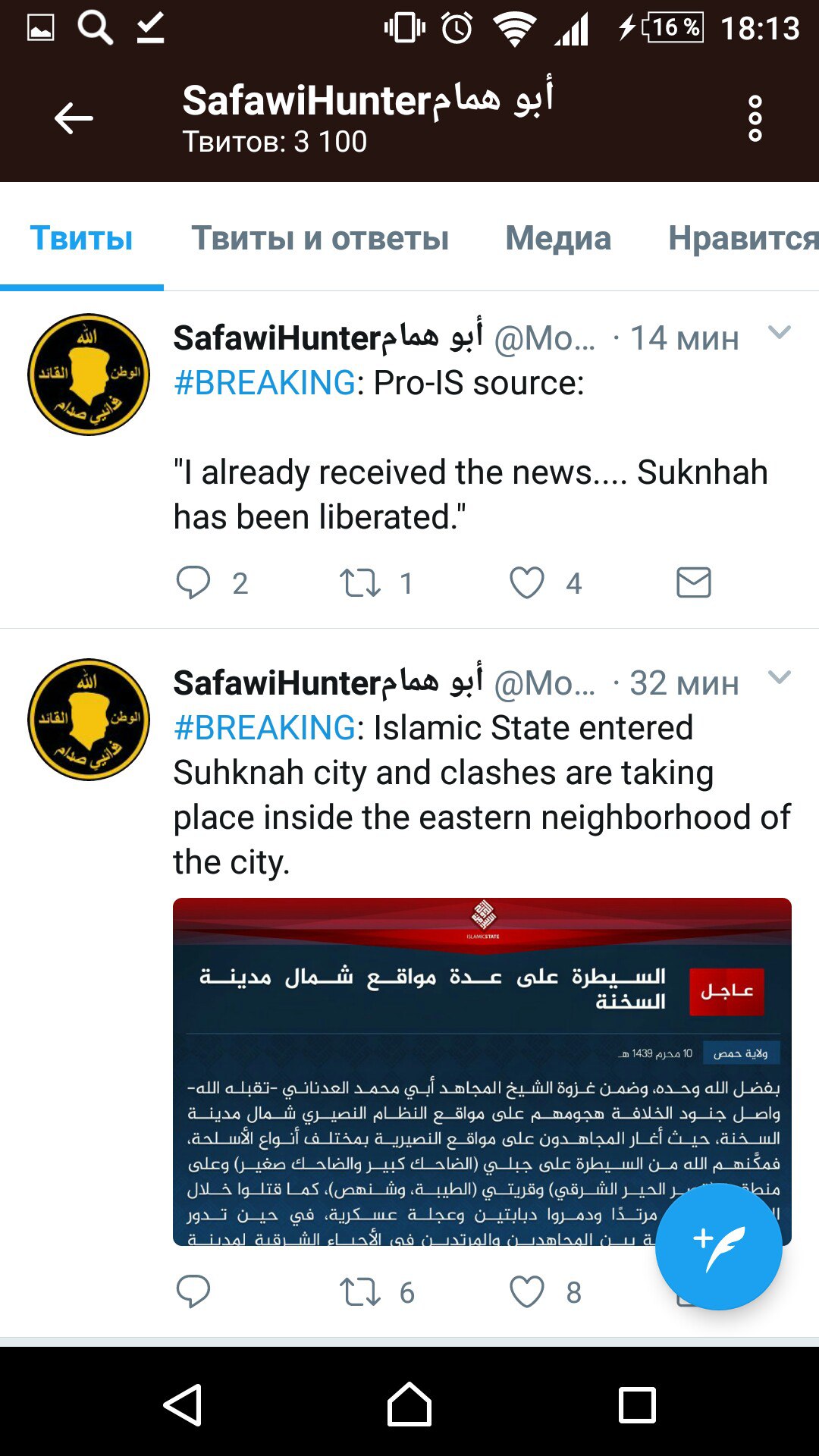The width and height of the screenshot is (819, 1456).
Task: Switch to Медиа tab
Action: click(558, 238)
